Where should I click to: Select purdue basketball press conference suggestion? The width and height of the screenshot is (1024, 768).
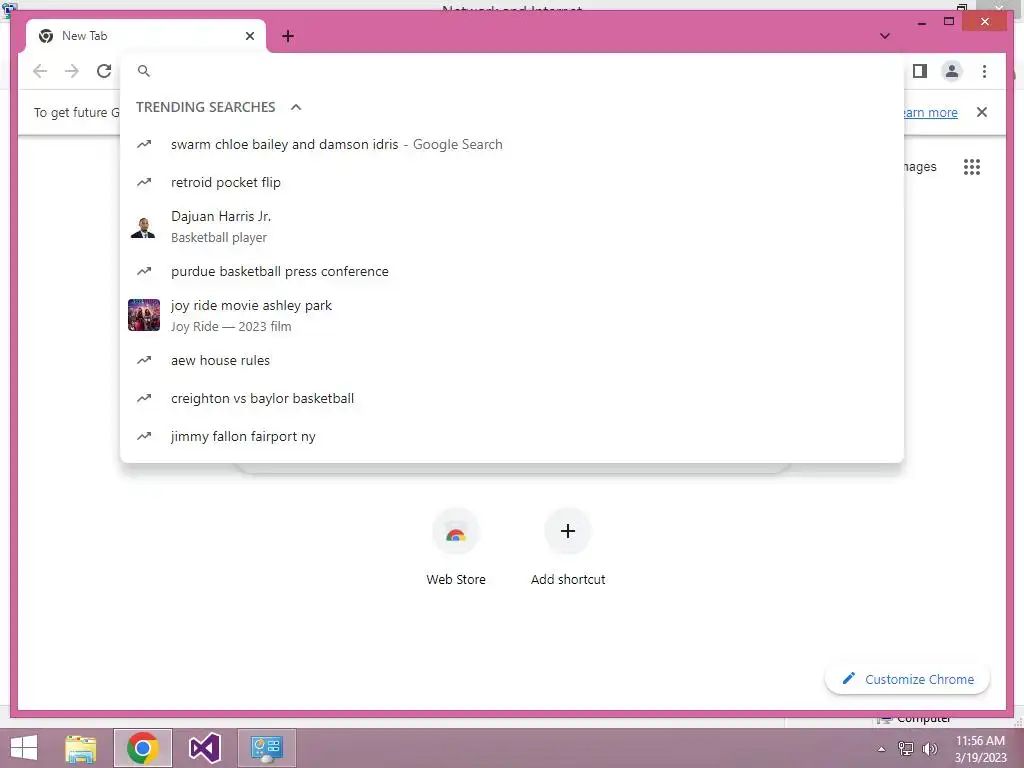point(512,271)
